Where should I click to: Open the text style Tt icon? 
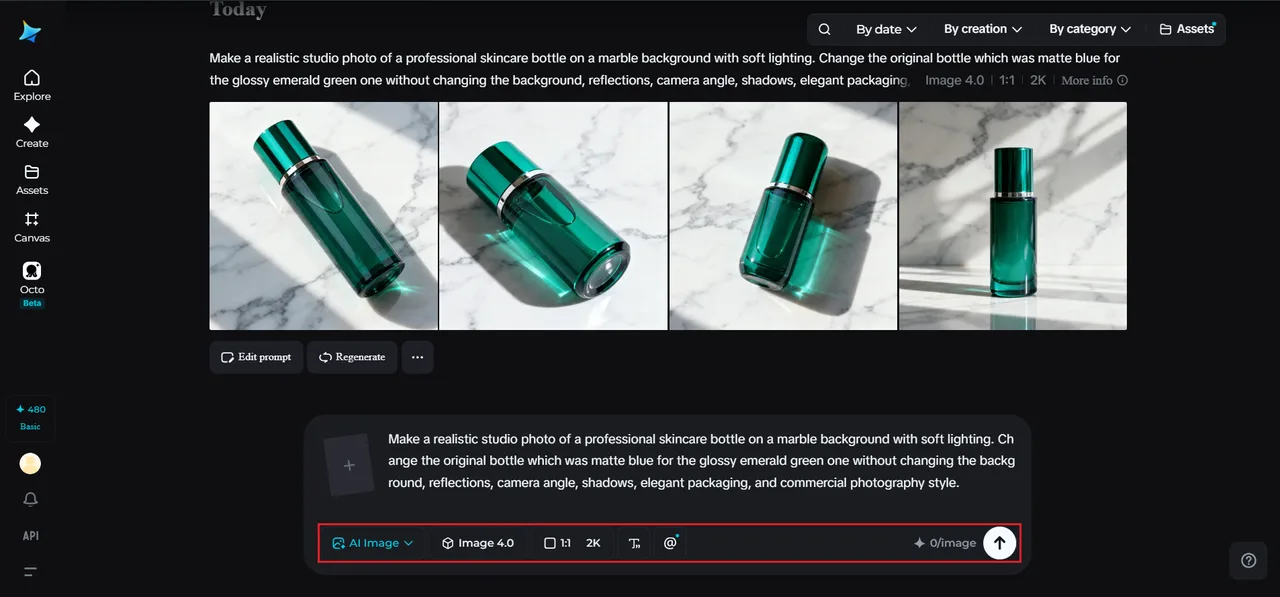pyautogui.click(x=634, y=543)
